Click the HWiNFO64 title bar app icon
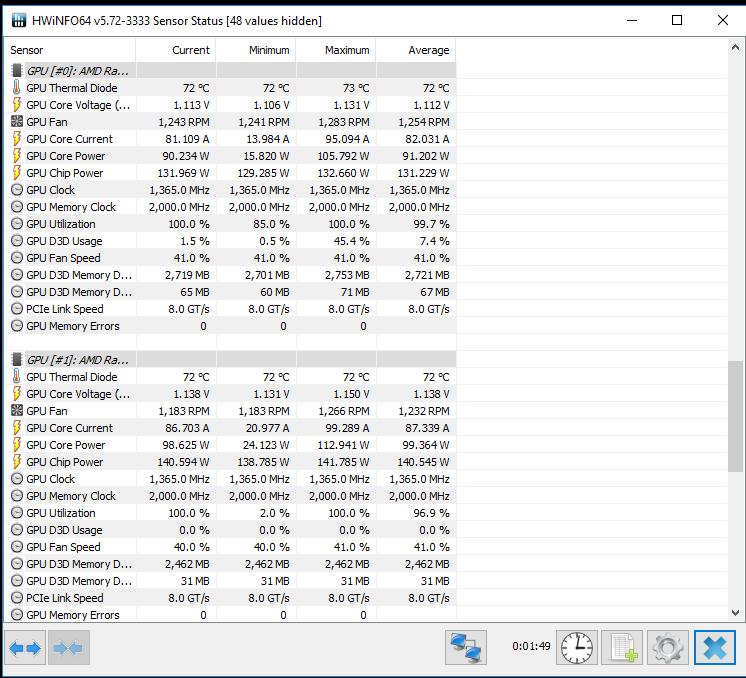 tap(19, 20)
